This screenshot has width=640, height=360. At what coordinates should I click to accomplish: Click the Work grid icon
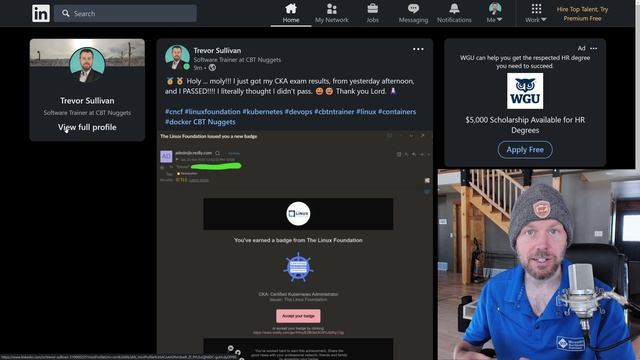click(x=536, y=9)
